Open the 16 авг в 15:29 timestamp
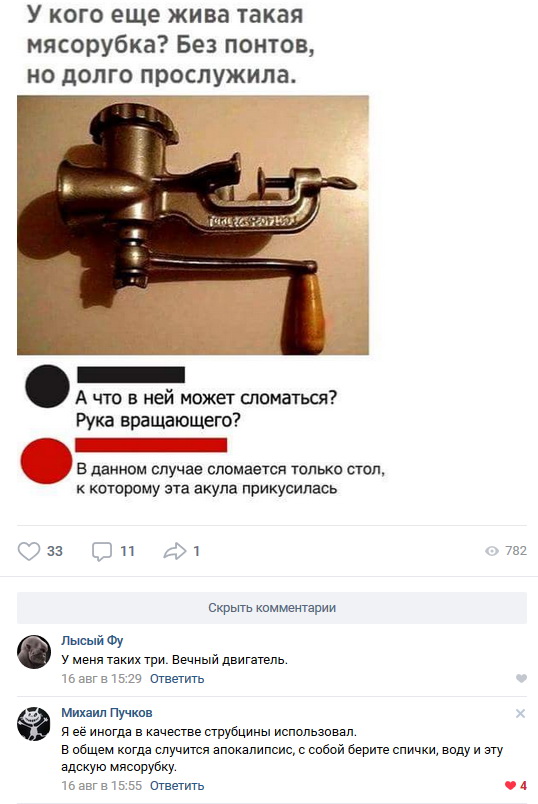This screenshot has height=804, width=538. pyautogui.click(x=102, y=679)
